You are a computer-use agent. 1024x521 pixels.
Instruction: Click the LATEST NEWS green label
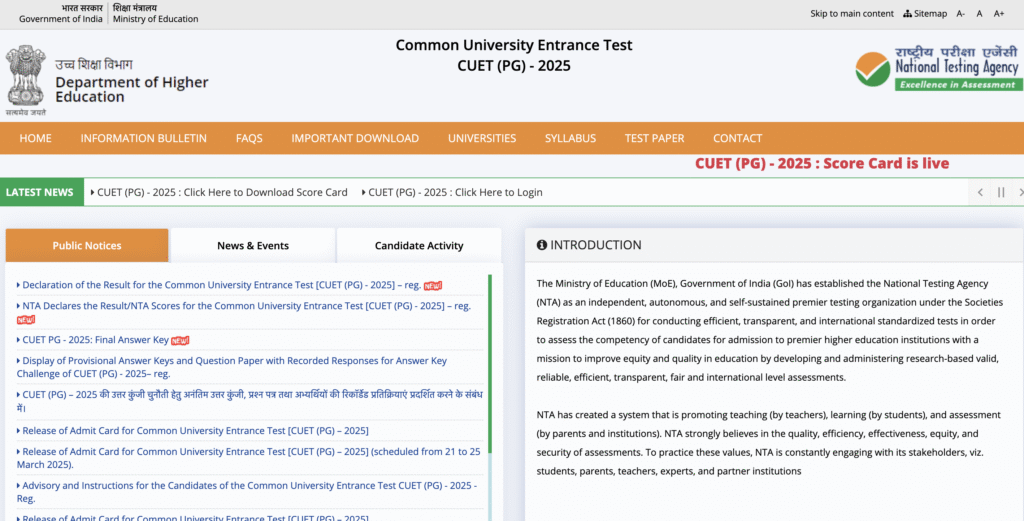pyautogui.click(x=42, y=193)
